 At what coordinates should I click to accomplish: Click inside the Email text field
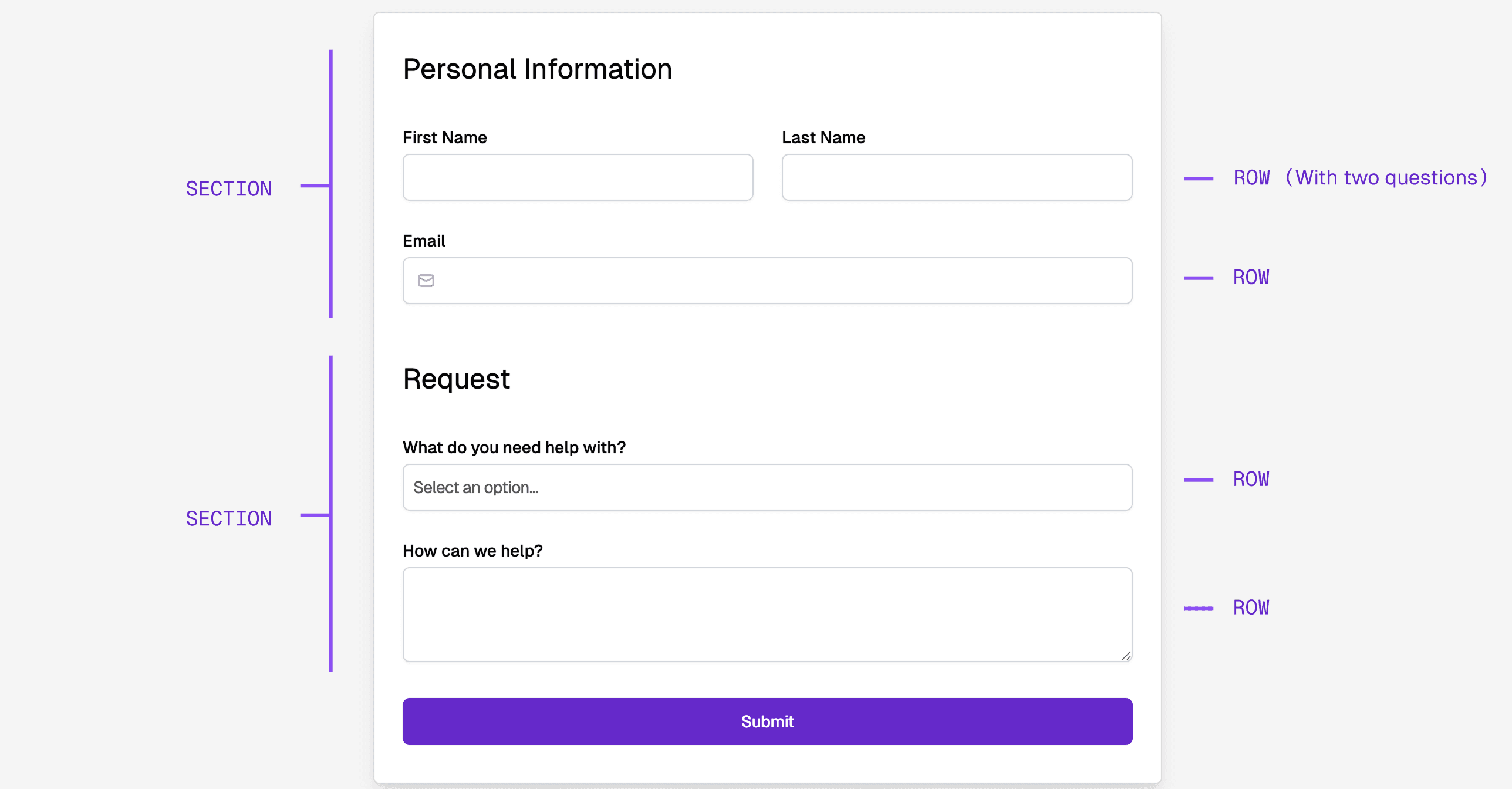point(781,281)
